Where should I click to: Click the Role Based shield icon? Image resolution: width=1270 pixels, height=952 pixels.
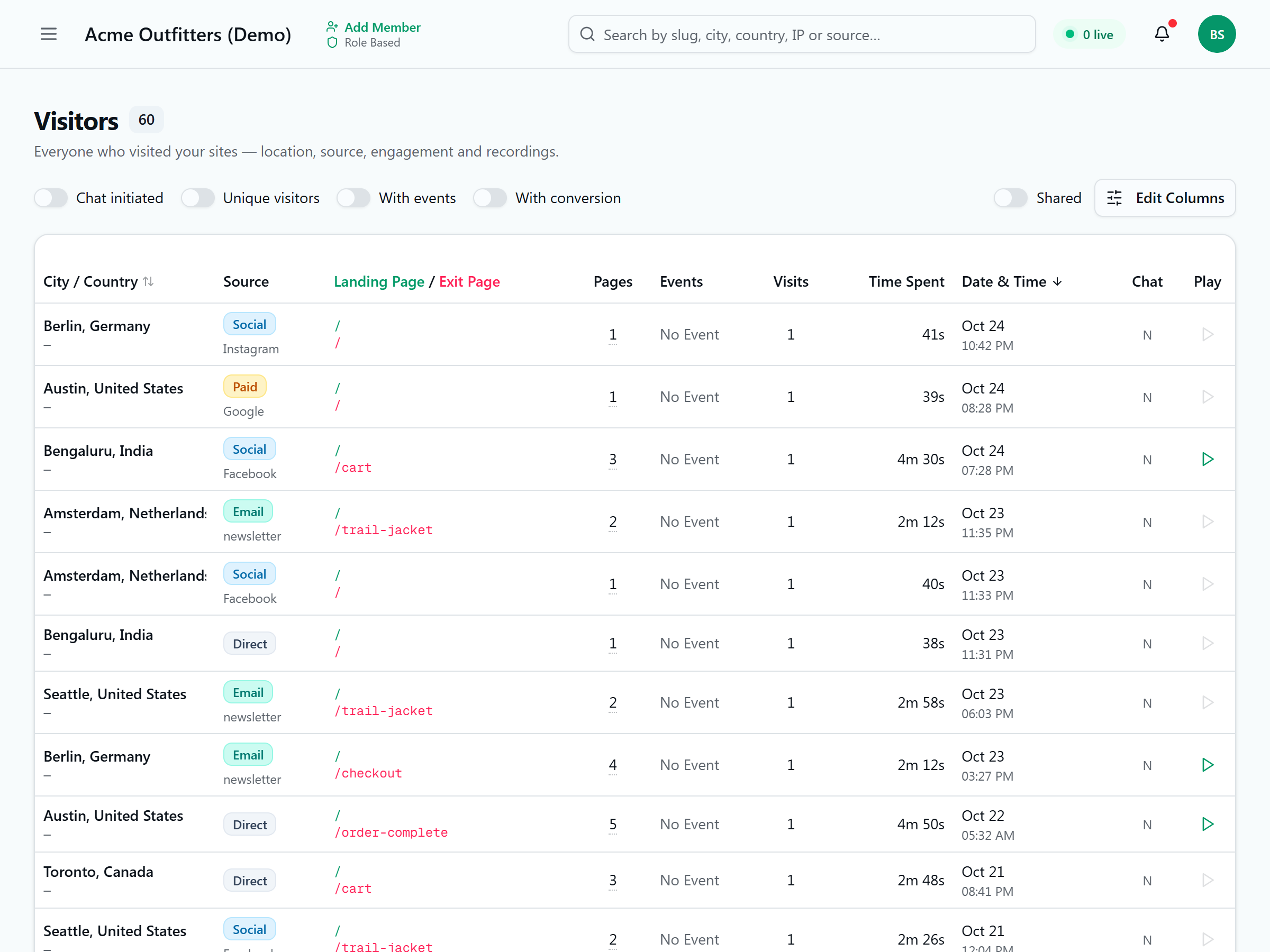click(332, 42)
